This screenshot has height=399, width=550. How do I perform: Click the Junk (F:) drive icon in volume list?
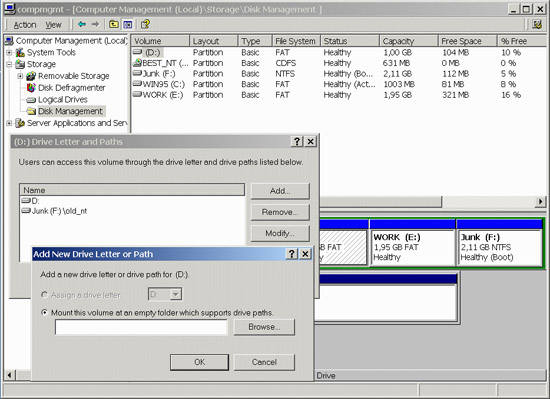click(x=137, y=73)
